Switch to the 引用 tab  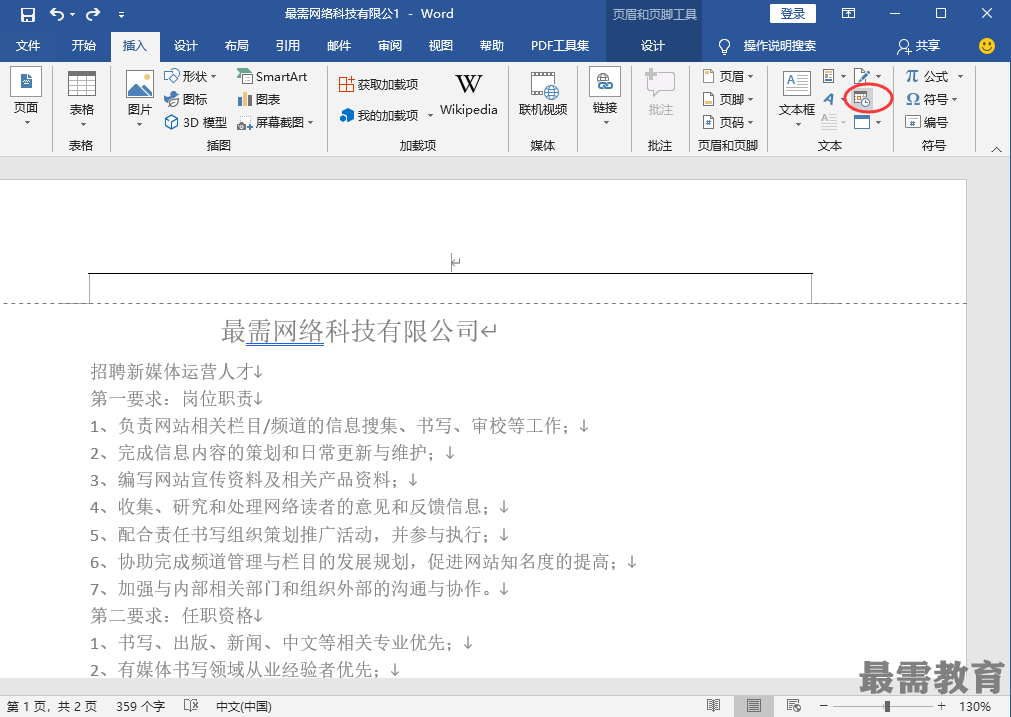pyautogui.click(x=288, y=46)
